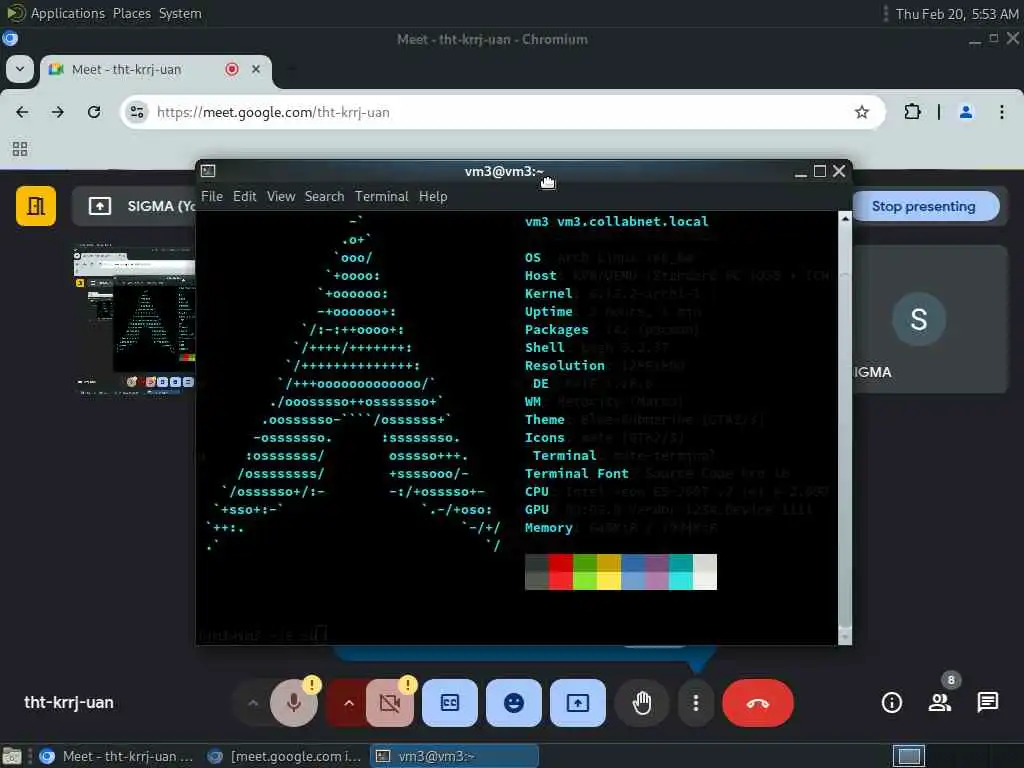Turn on closed captions
The image size is (1024, 768).
point(450,703)
